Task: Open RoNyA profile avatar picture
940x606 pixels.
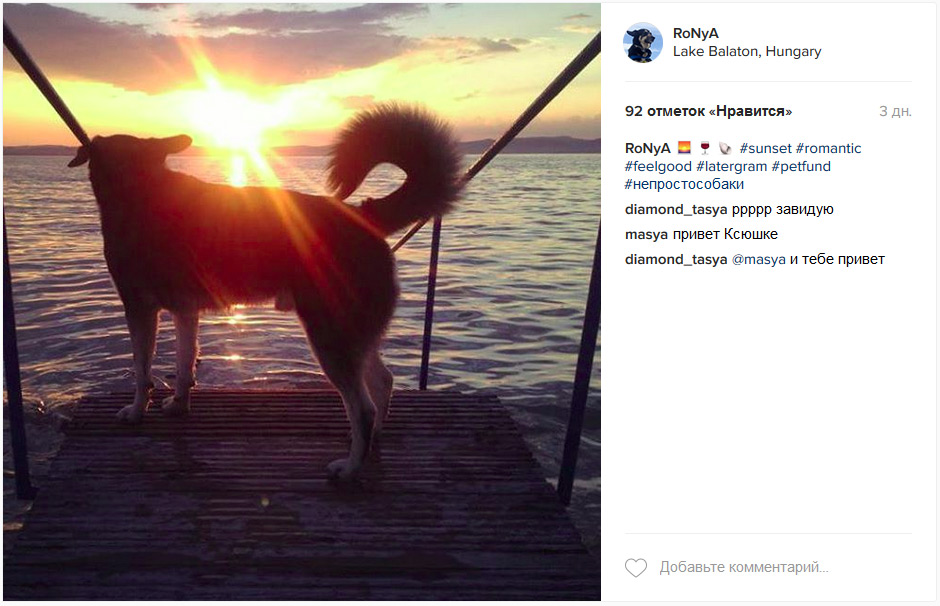Action: click(643, 43)
